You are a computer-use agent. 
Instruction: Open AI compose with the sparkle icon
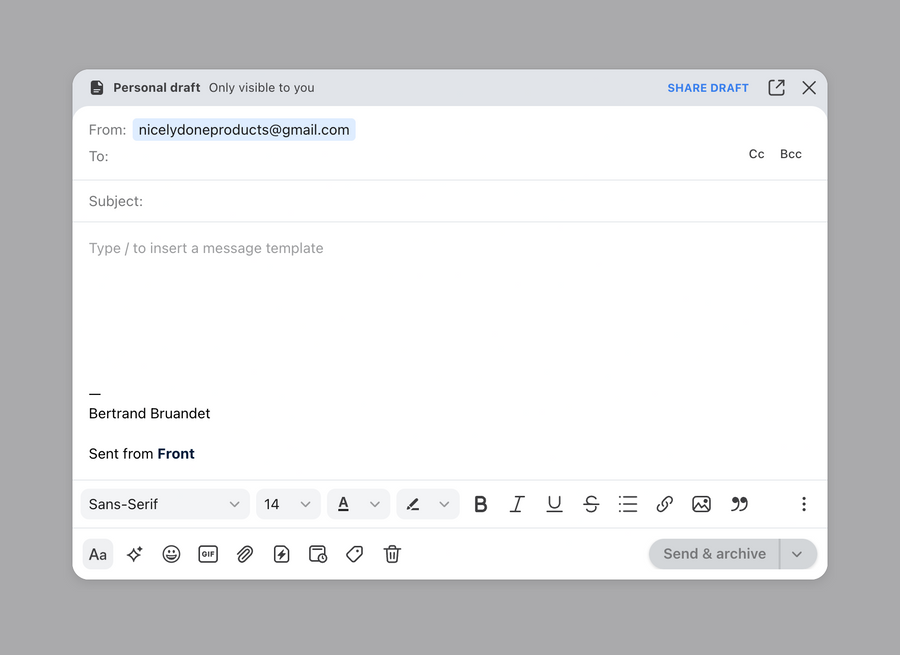pos(134,554)
